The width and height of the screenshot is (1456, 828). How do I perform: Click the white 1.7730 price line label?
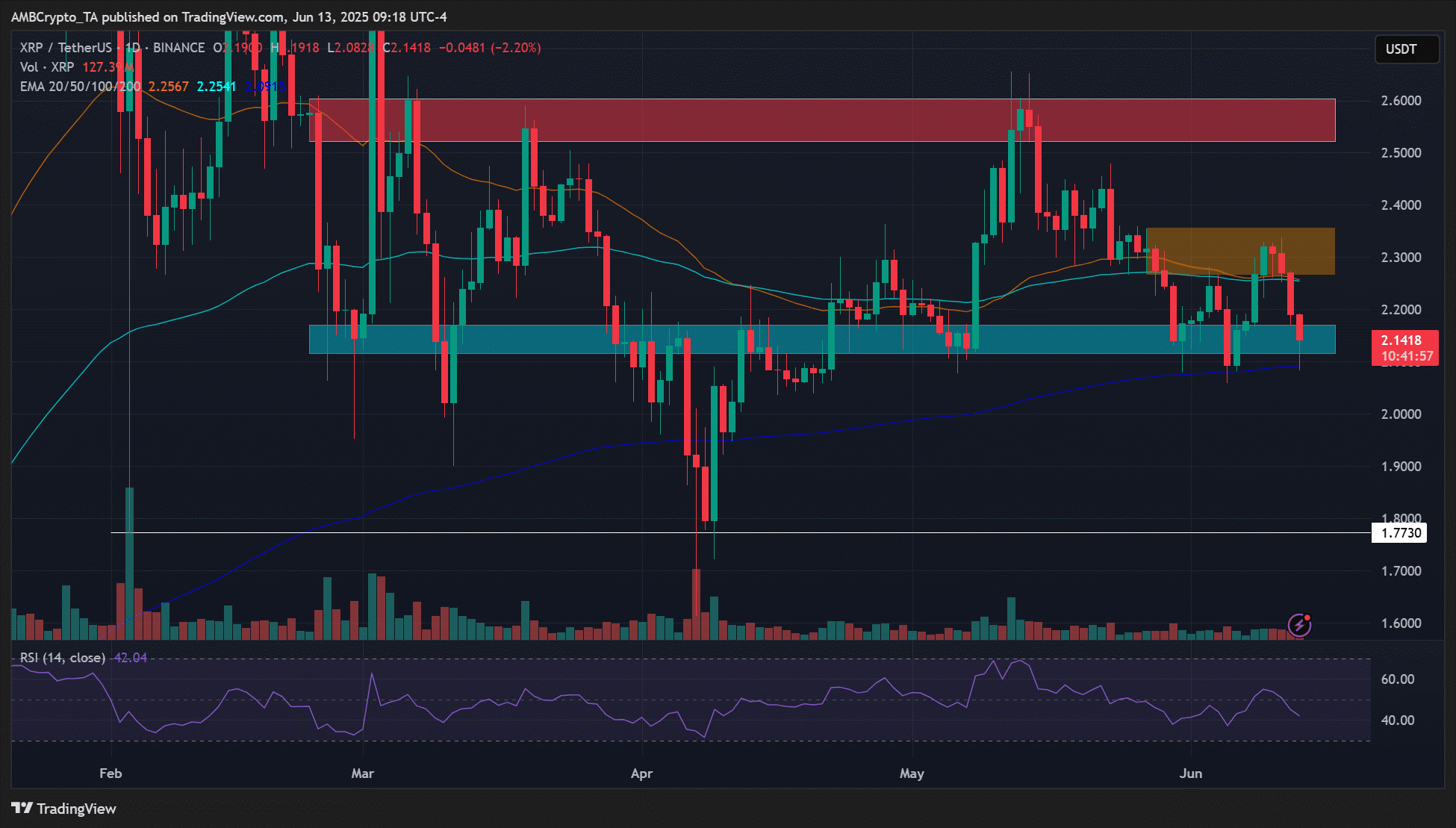coord(1400,532)
